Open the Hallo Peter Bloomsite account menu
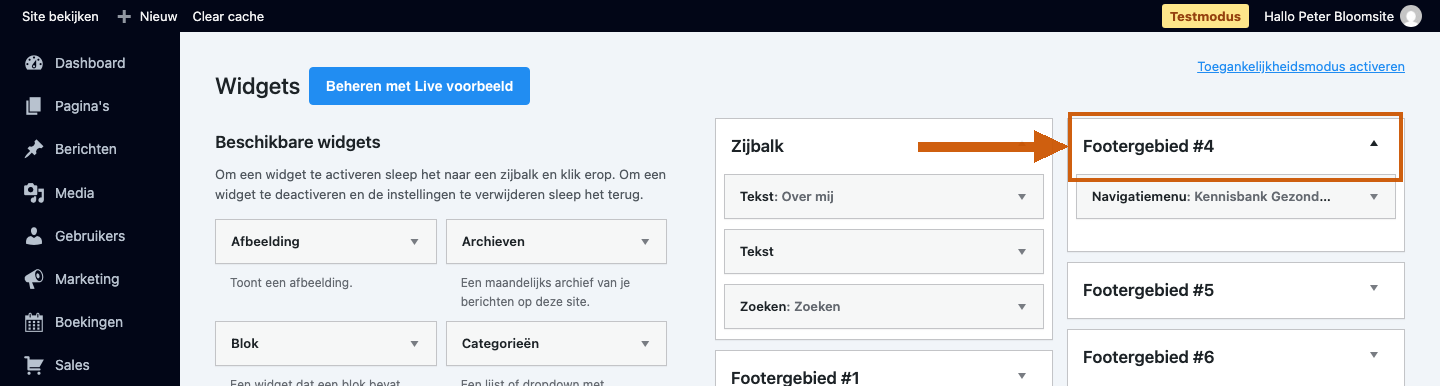The height and width of the screenshot is (386, 1440). coord(1328,16)
